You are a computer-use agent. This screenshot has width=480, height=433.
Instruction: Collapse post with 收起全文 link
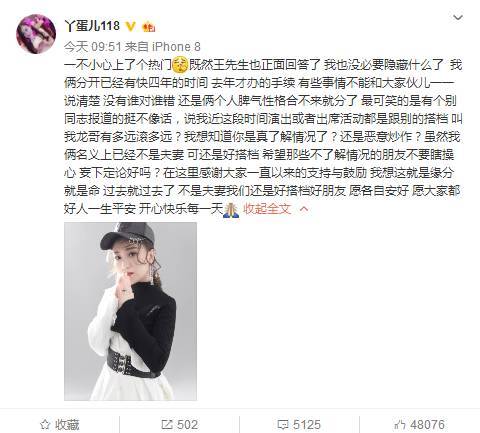267,209
